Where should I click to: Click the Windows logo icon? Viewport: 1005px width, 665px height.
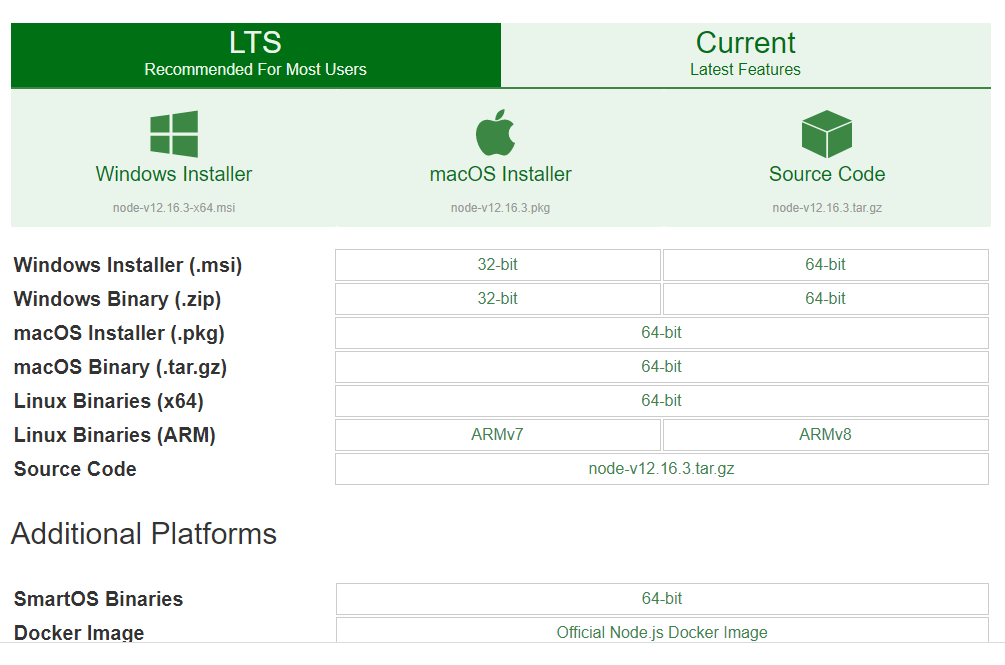tap(174, 134)
